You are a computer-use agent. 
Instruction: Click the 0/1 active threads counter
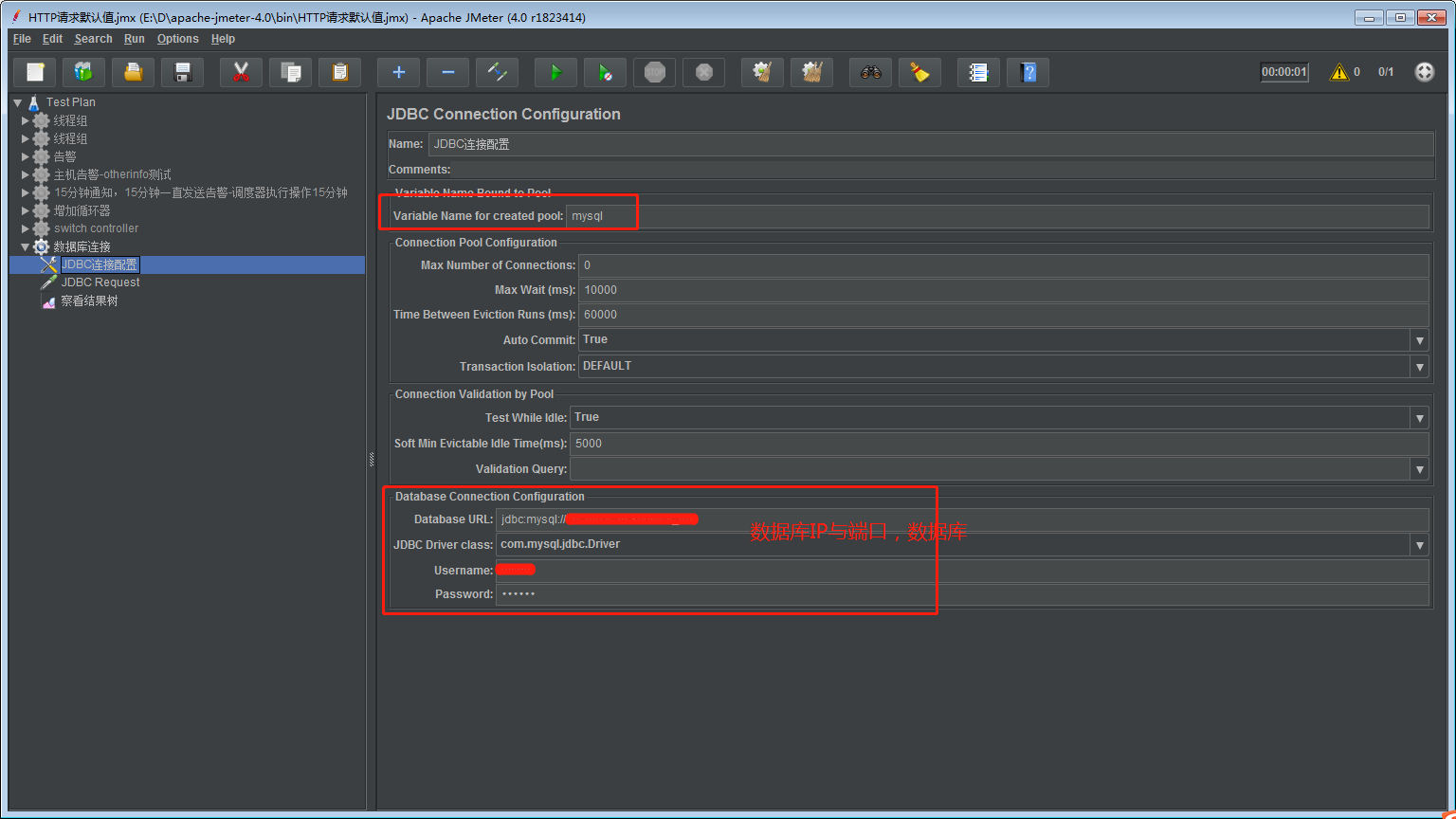coord(1386,72)
